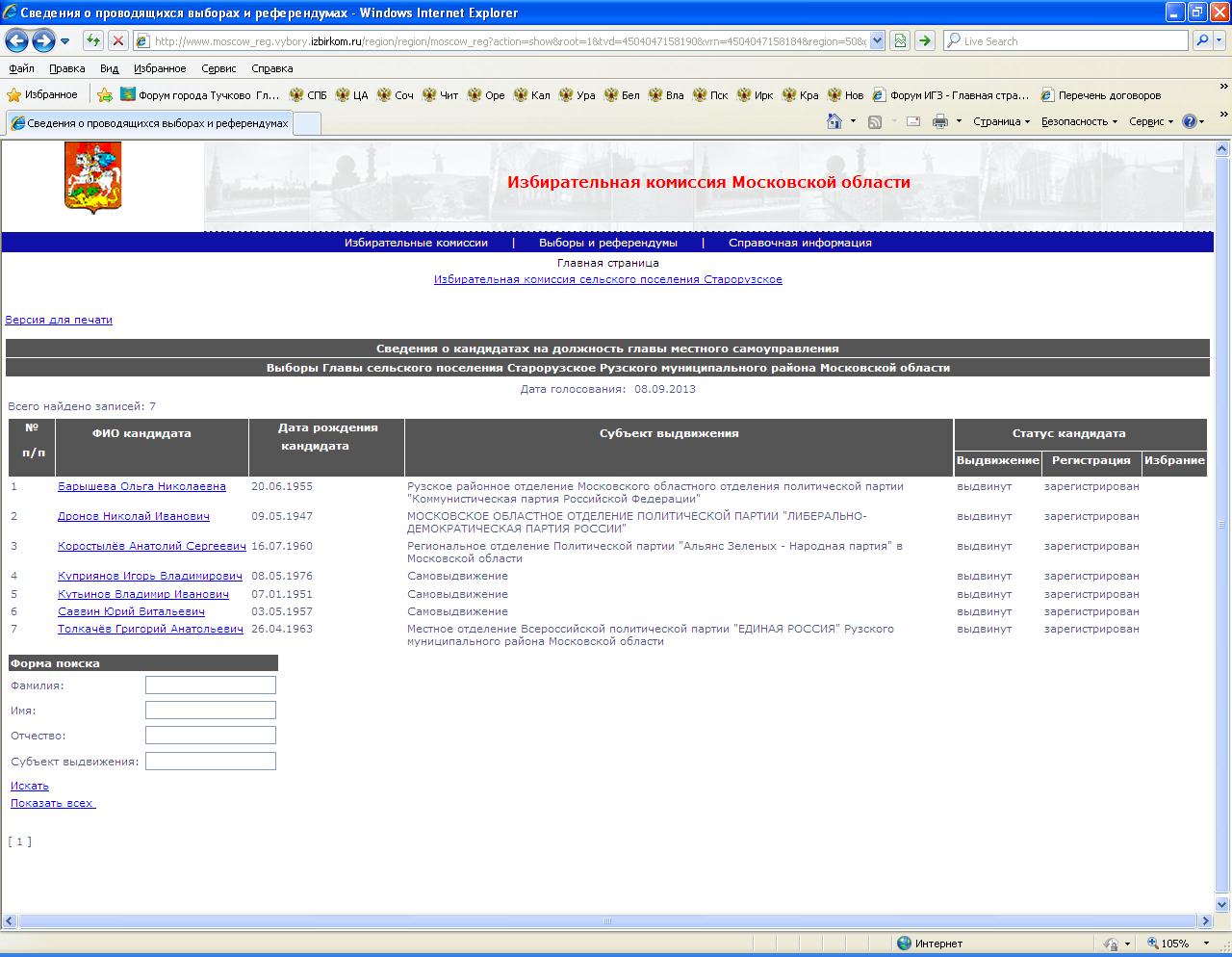
Task: Open search provider options dropdown
Action: pyautogui.click(x=1219, y=41)
